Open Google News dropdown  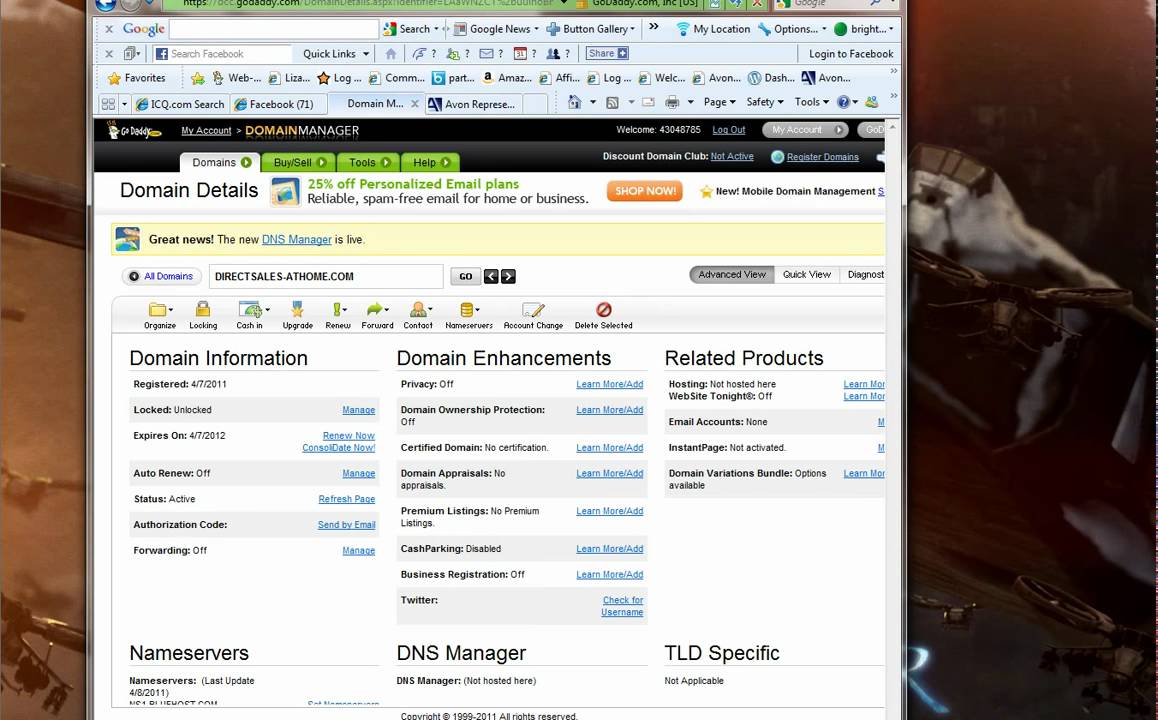536,29
